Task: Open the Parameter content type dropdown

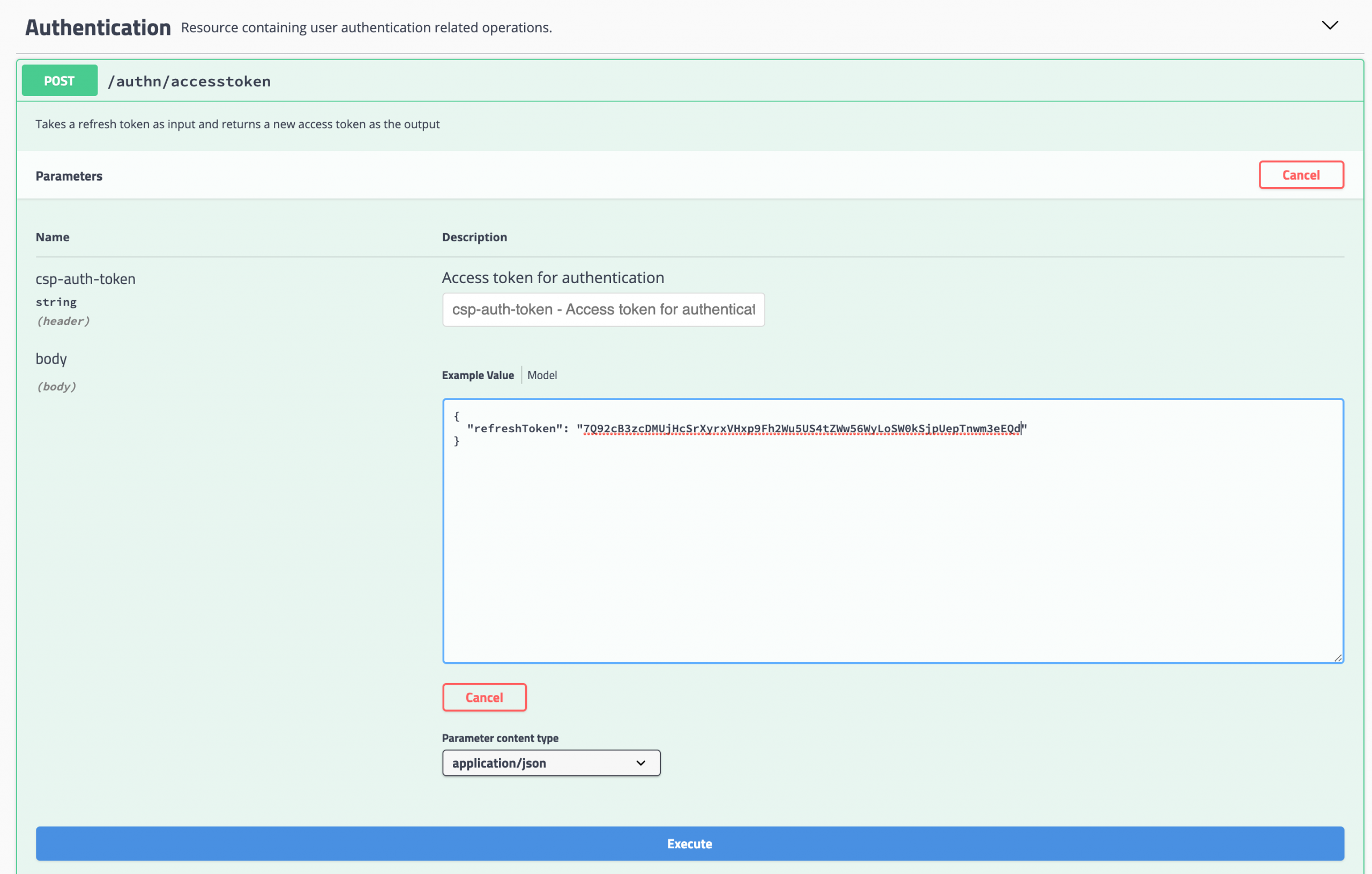Action: pyautogui.click(x=550, y=763)
